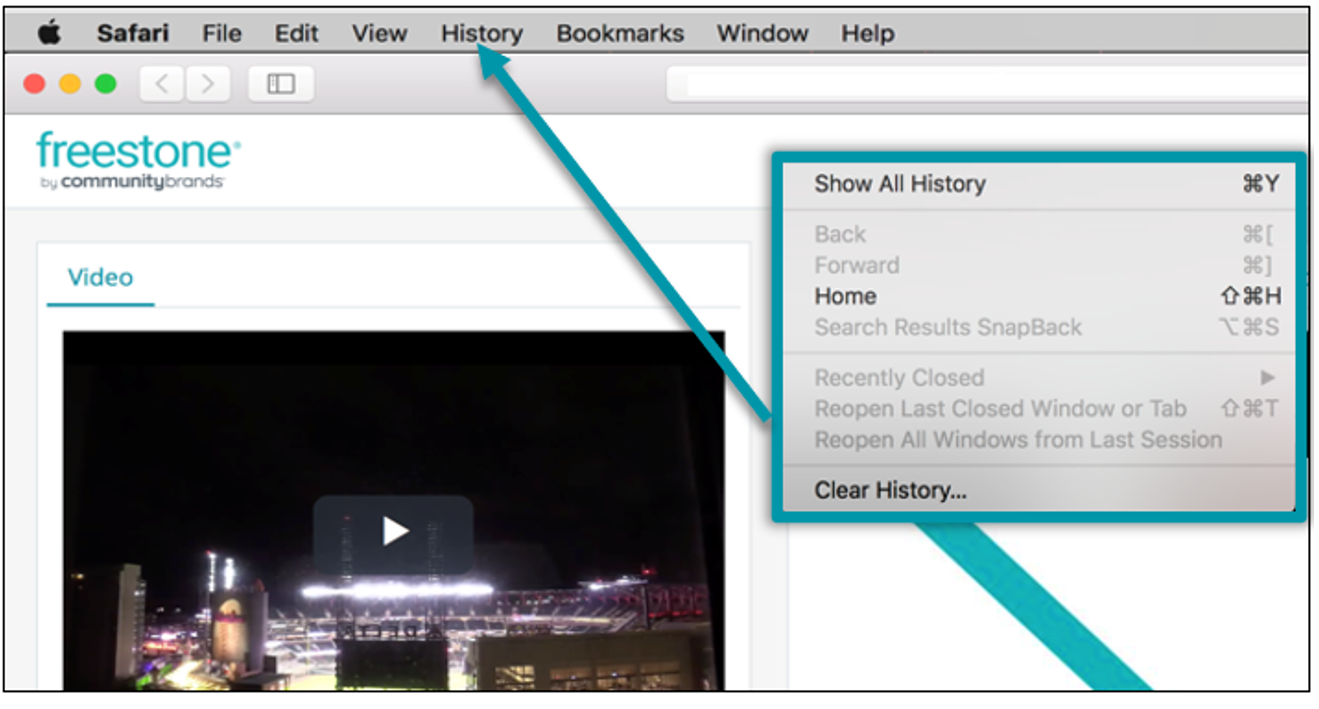
Task: Go back using the back arrow button
Action: pos(162,84)
